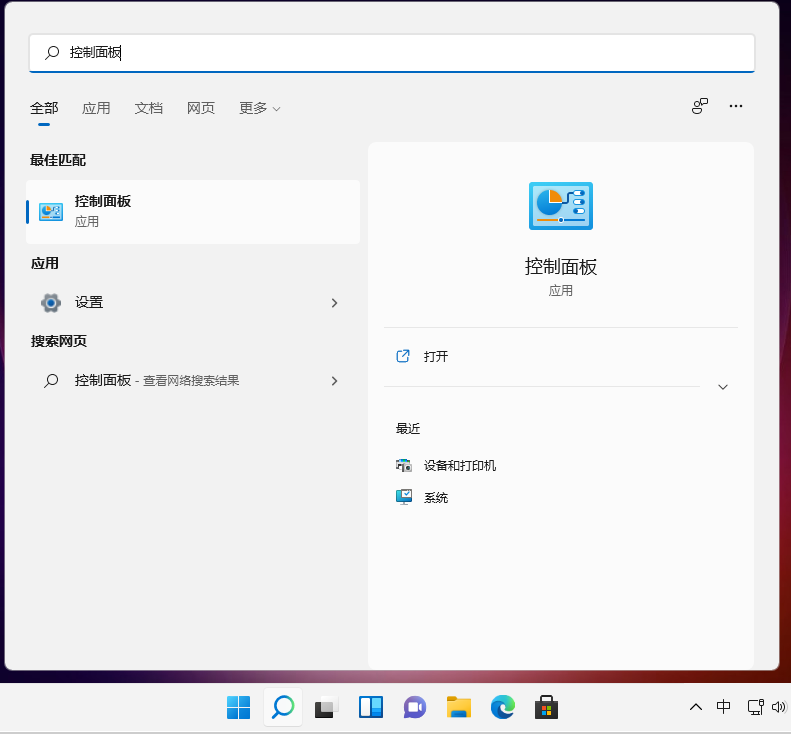Open the recent item 设备和打印机

[459, 465]
